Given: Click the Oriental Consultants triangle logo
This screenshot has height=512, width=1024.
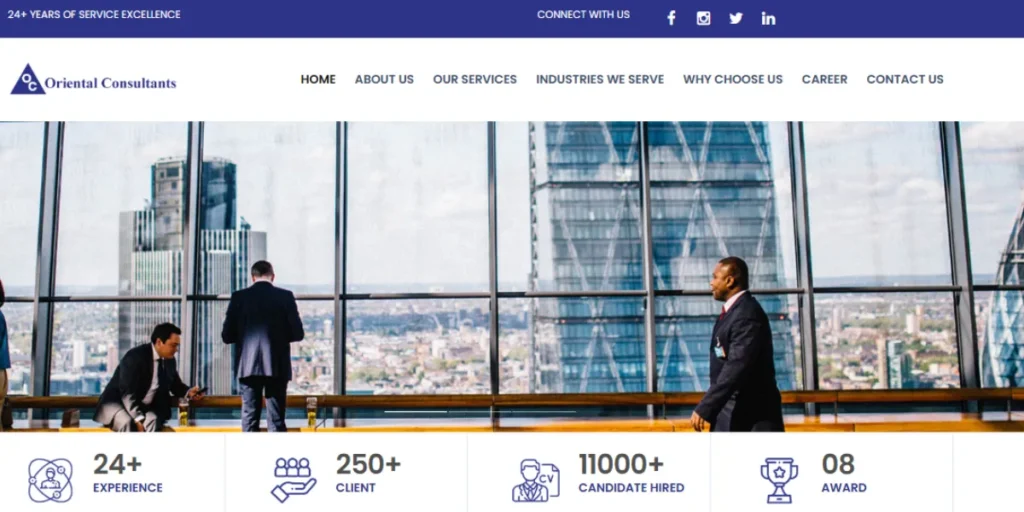Looking at the screenshot, I should click(27, 80).
